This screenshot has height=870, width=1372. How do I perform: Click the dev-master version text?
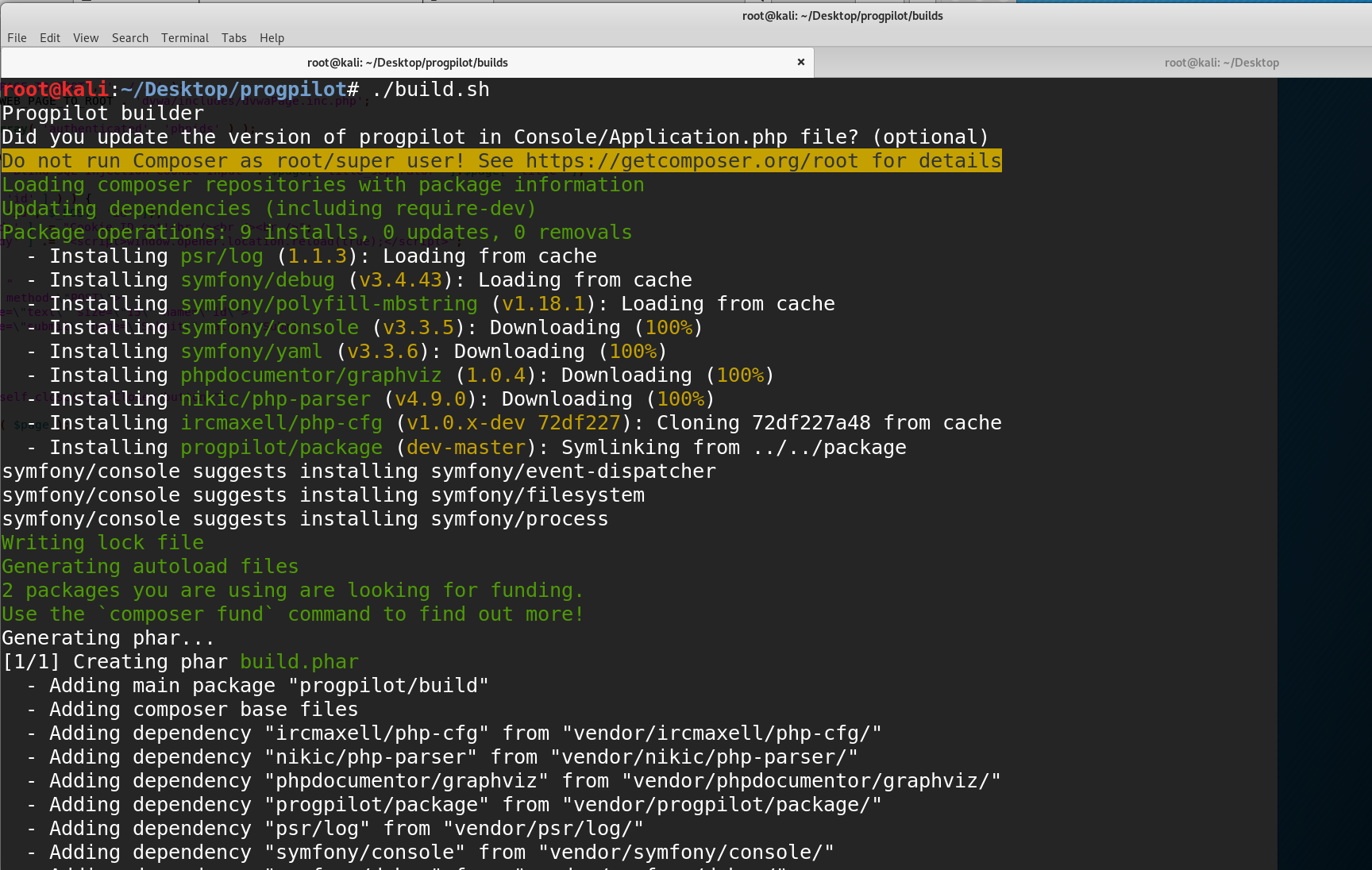click(466, 448)
